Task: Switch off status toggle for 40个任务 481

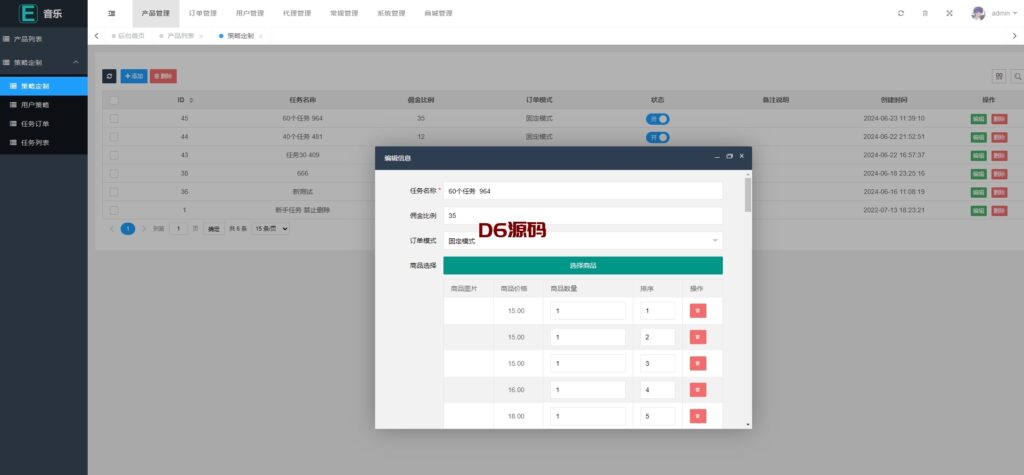Action: (658, 137)
